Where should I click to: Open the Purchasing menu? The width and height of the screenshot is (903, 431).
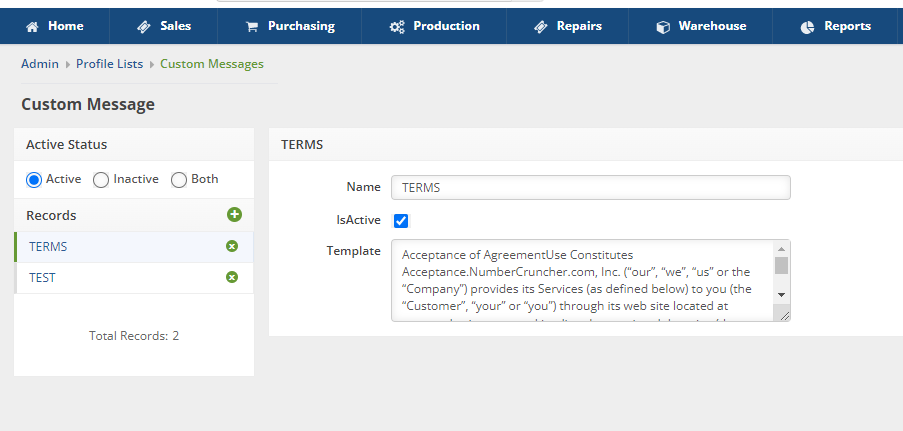pyautogui.click(x=290, y=26)
